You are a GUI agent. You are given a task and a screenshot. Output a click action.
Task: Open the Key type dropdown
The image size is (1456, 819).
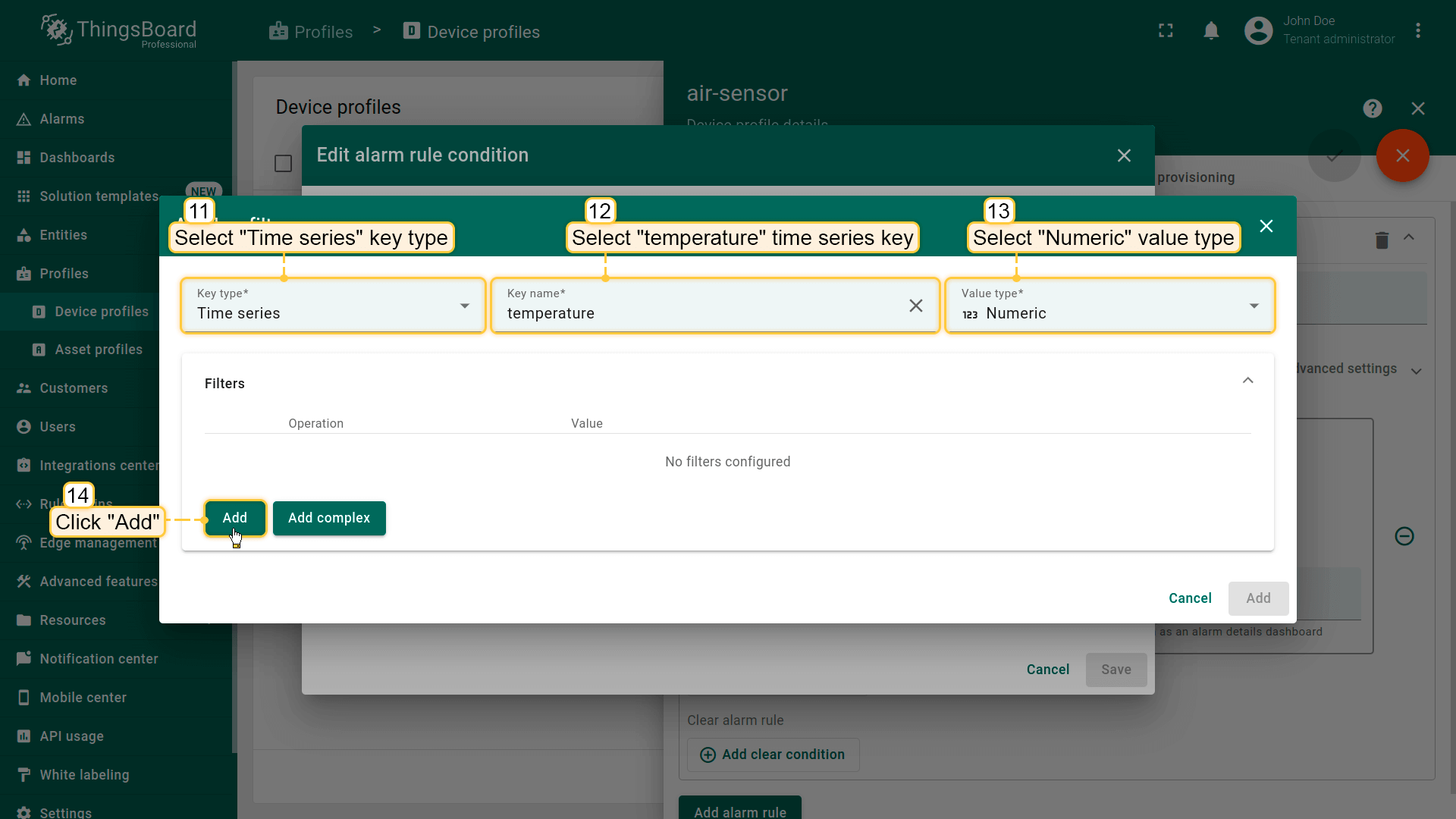pos(333,306)
